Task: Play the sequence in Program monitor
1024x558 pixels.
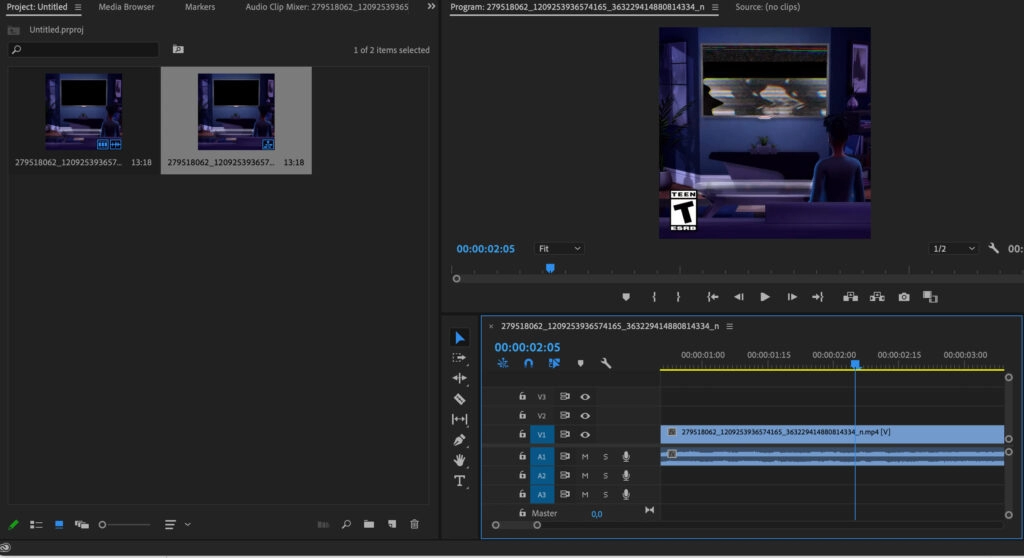Action: 765,297
